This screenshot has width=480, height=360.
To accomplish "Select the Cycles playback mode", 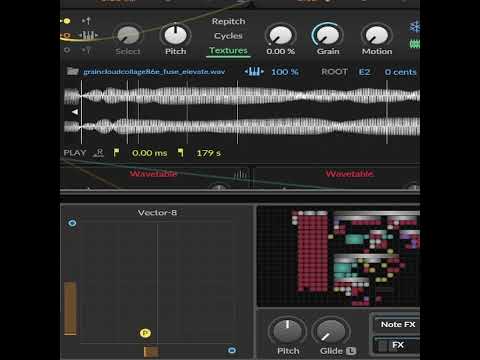I will point(228,36).
